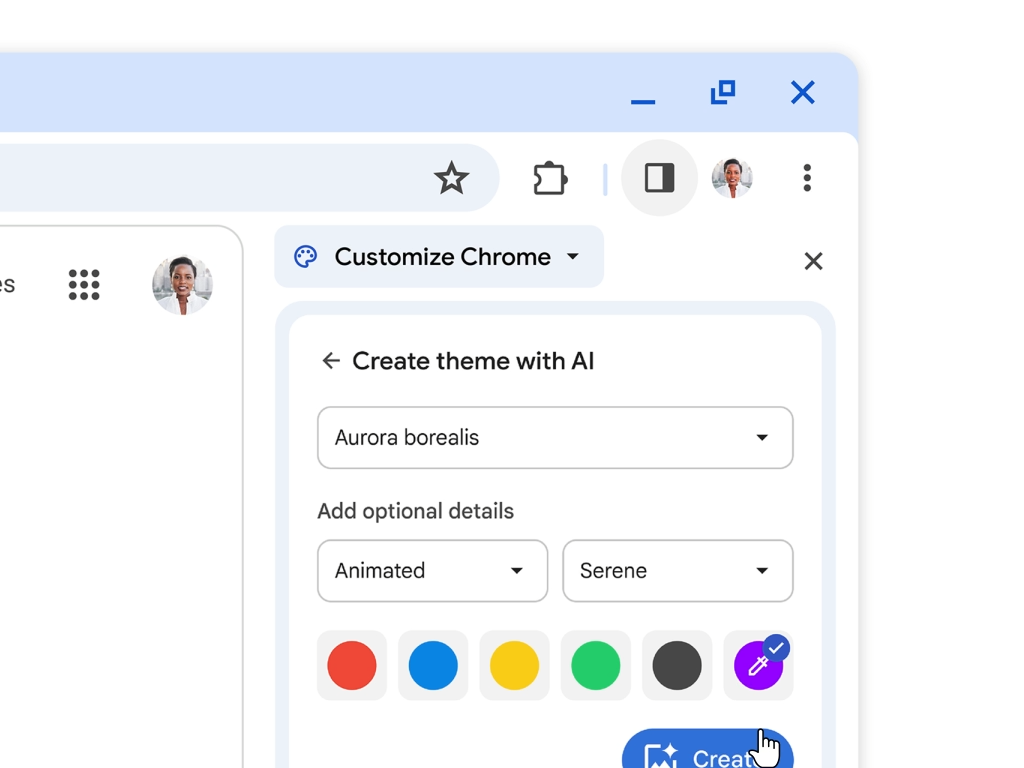This screenshot has width=1024, height=768.
Task: Open the Animated style dropdown
Action: pyautogui.click(x=432, y=571)
